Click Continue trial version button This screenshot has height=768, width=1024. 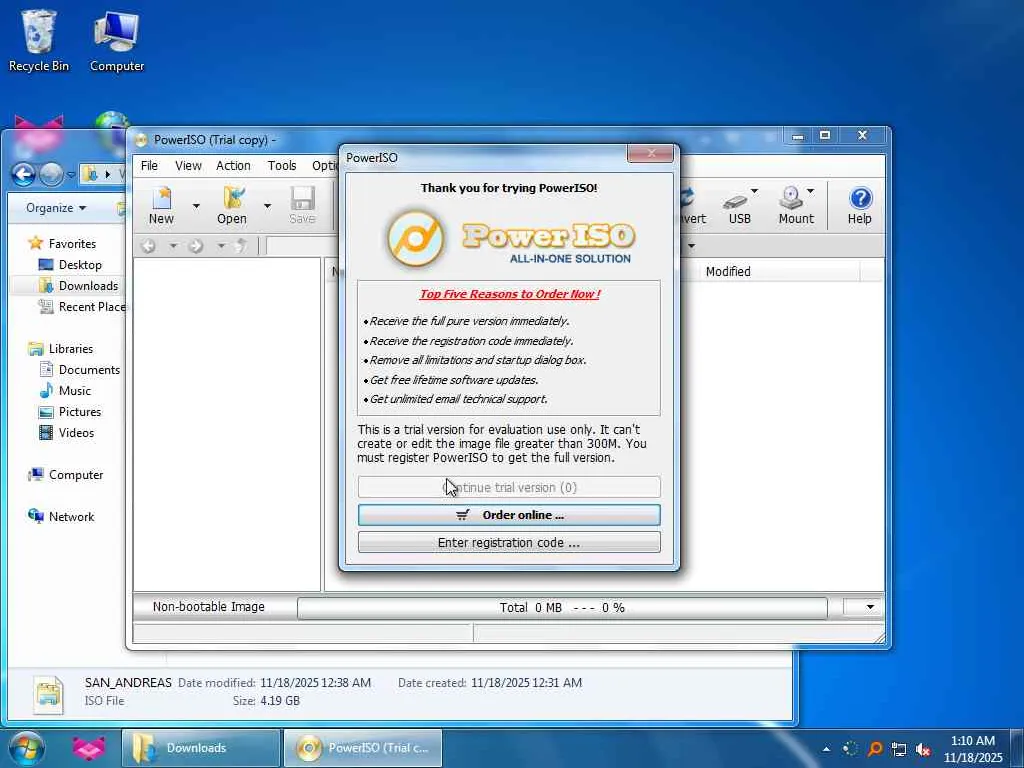(509, 487)
